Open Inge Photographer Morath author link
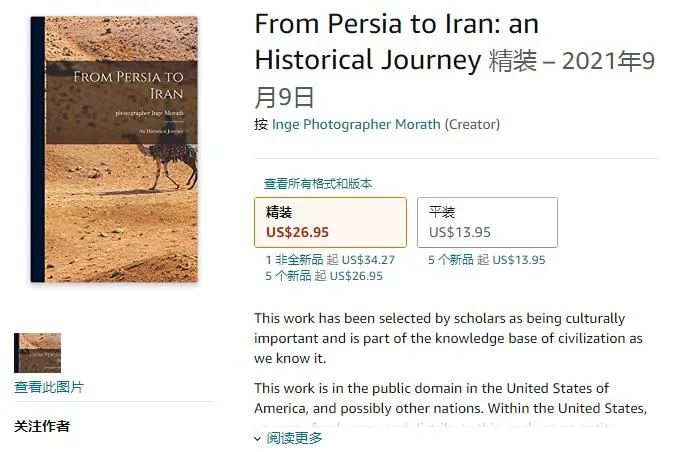 (356, 124)
